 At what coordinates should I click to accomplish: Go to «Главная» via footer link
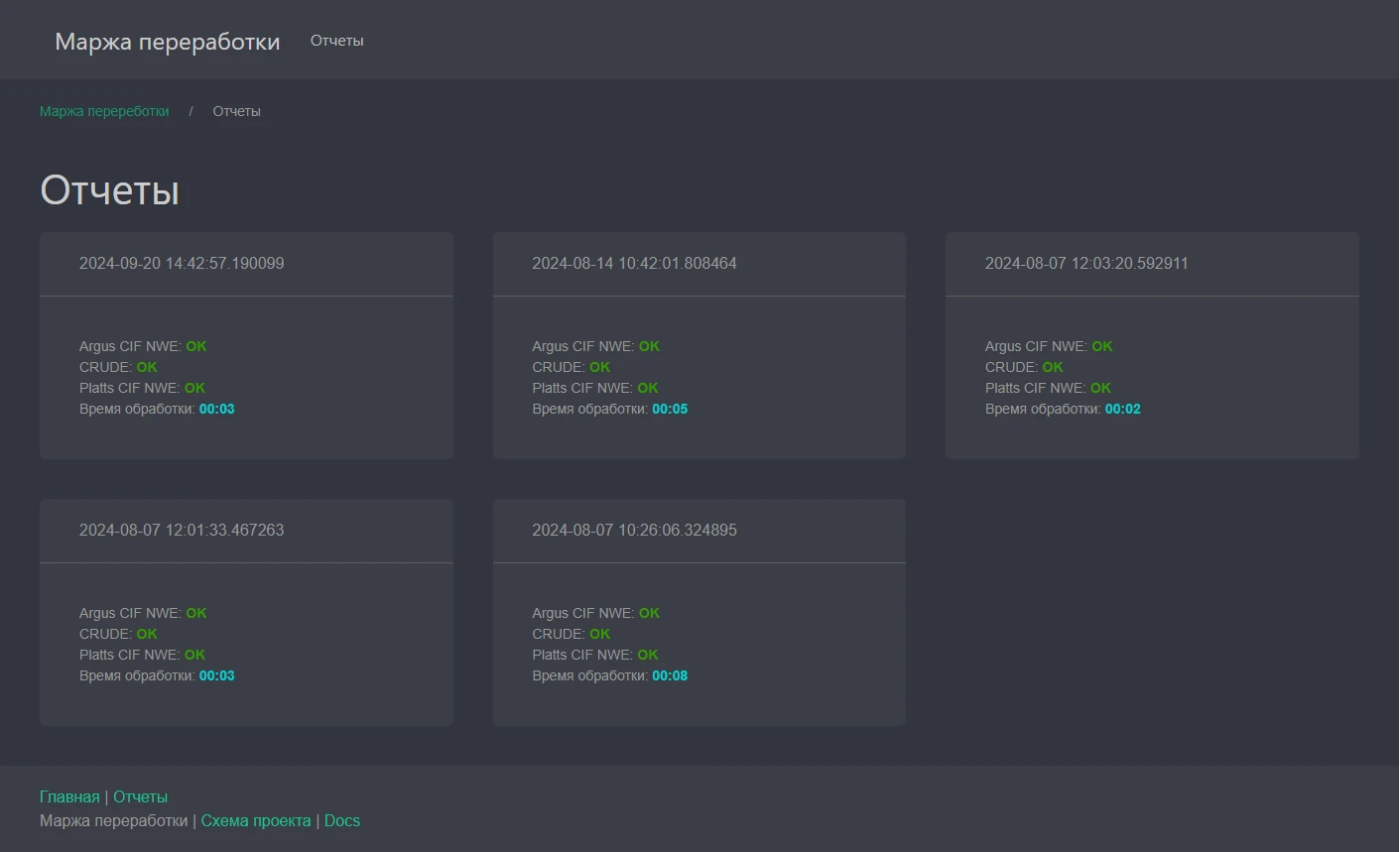pyautogui.click(x=69, y=797)
